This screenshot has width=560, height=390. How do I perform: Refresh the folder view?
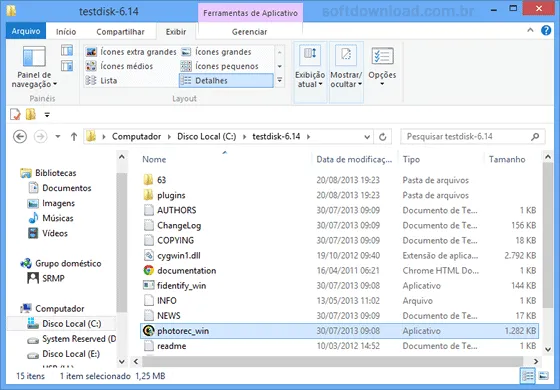click(x=382, y=136)
